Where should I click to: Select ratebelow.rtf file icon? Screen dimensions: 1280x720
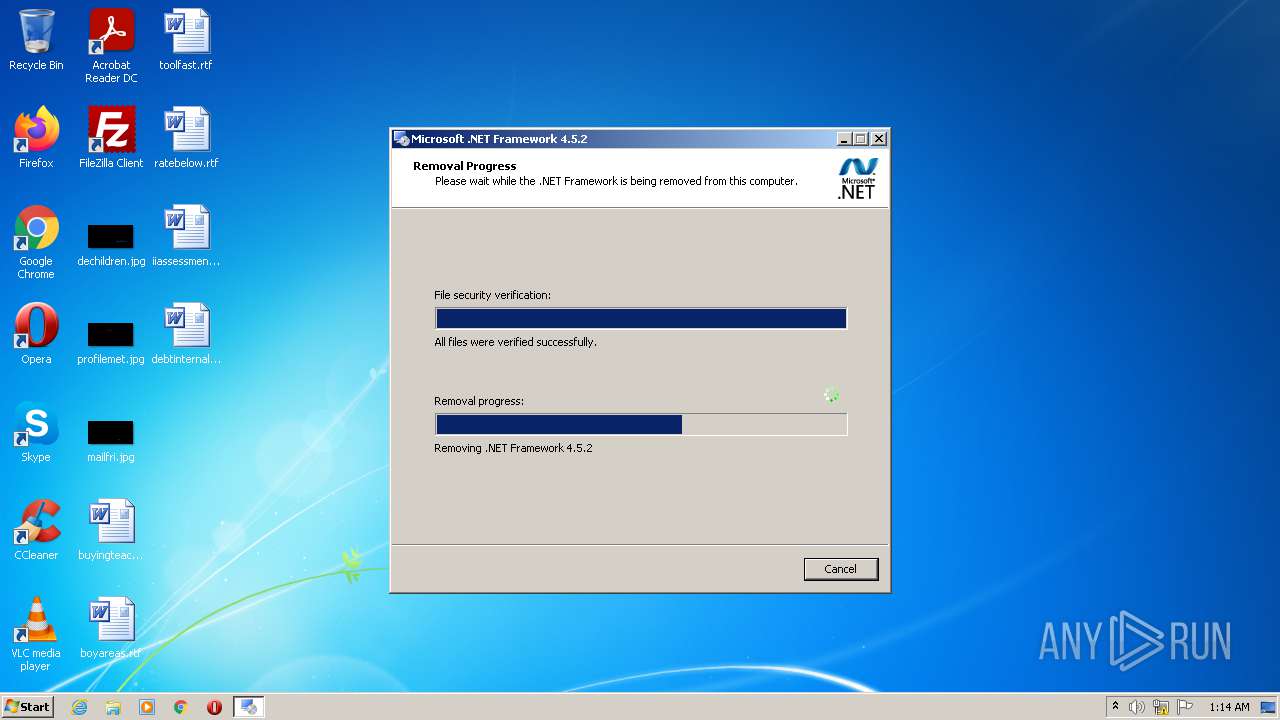[x=186, y=138]
